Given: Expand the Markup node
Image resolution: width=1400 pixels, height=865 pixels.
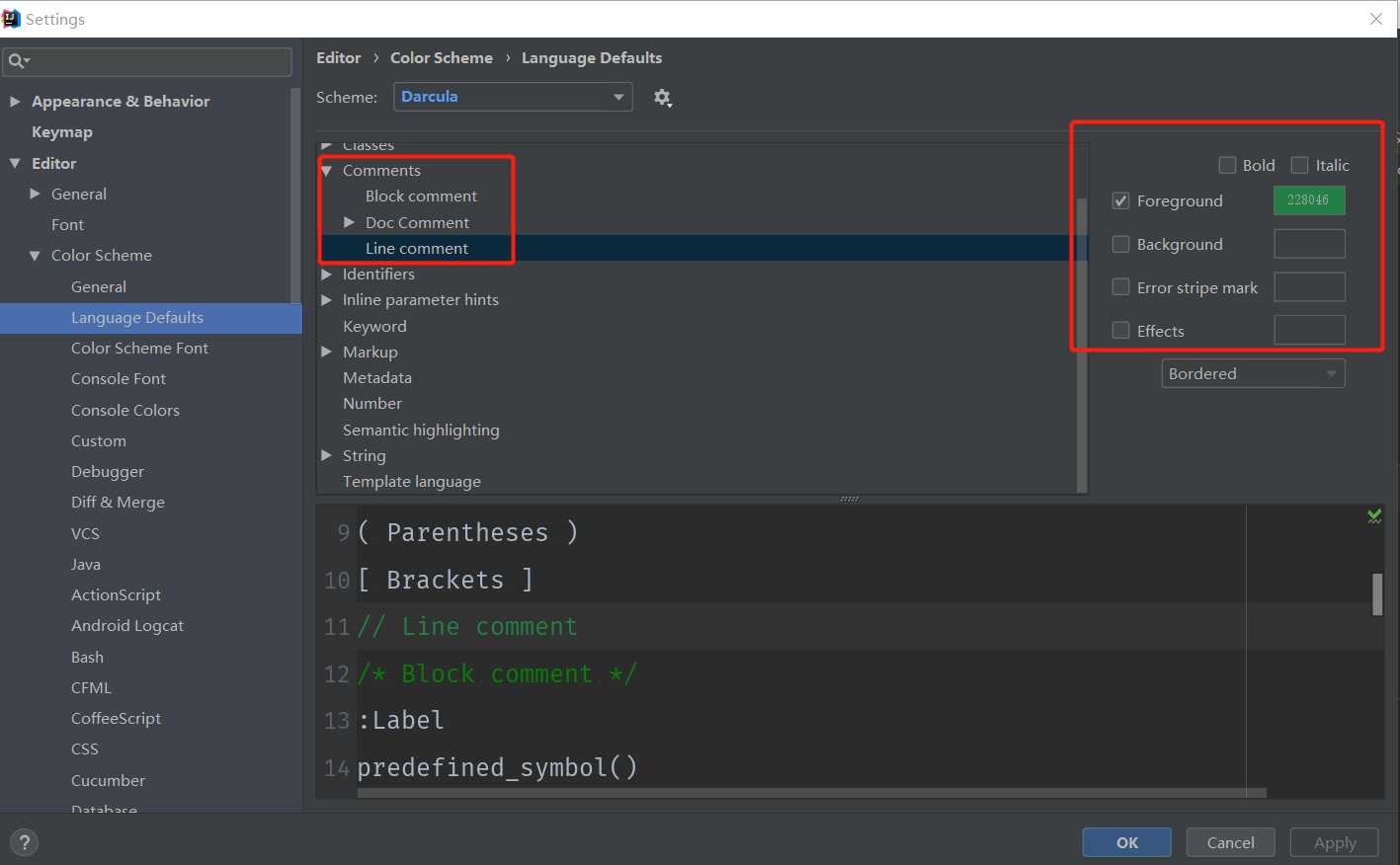Looking at the screenshot, I should (x=326, y=352).
